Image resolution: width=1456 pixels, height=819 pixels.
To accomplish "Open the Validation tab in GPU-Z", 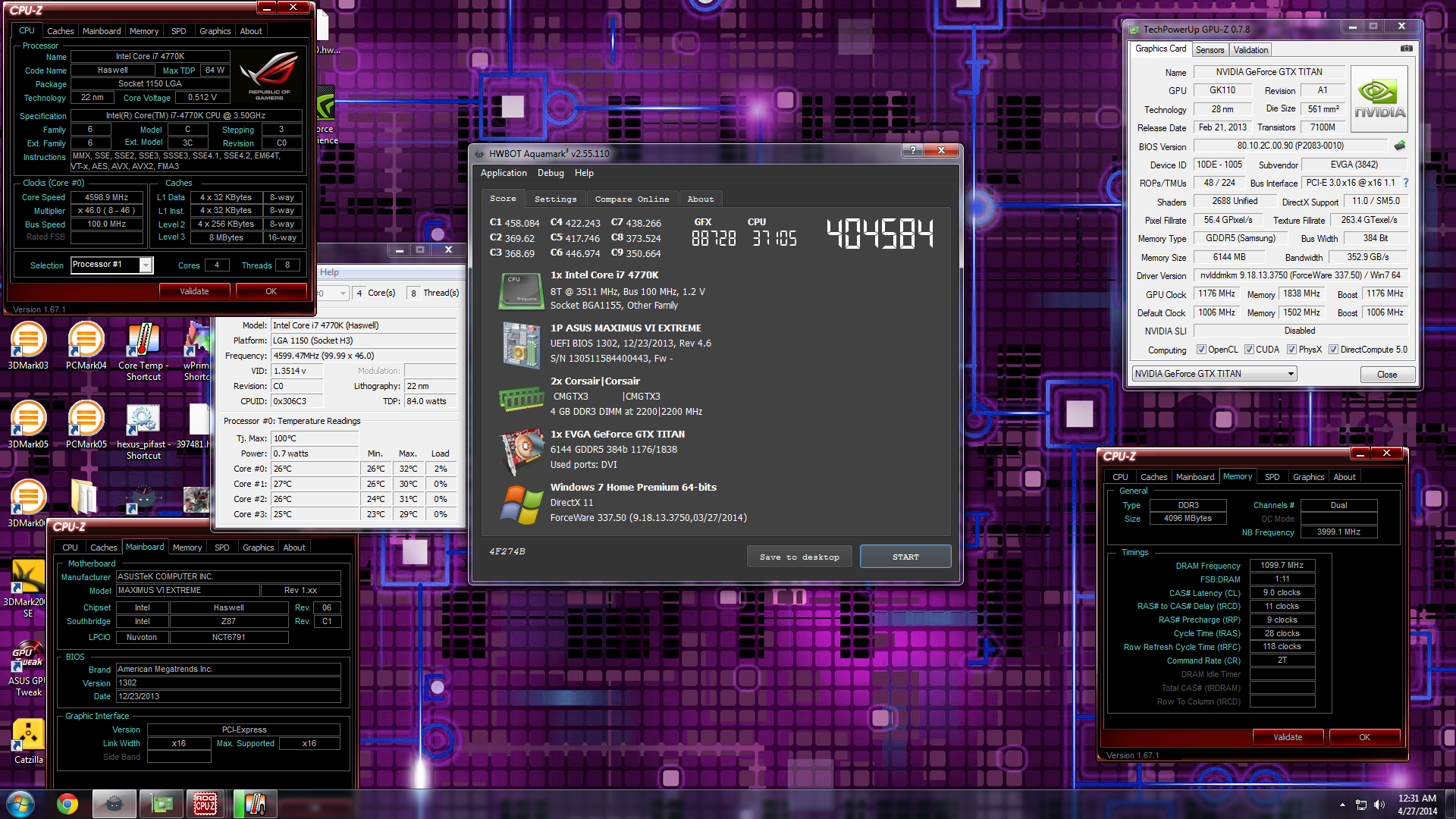I will pos(1250,50).
